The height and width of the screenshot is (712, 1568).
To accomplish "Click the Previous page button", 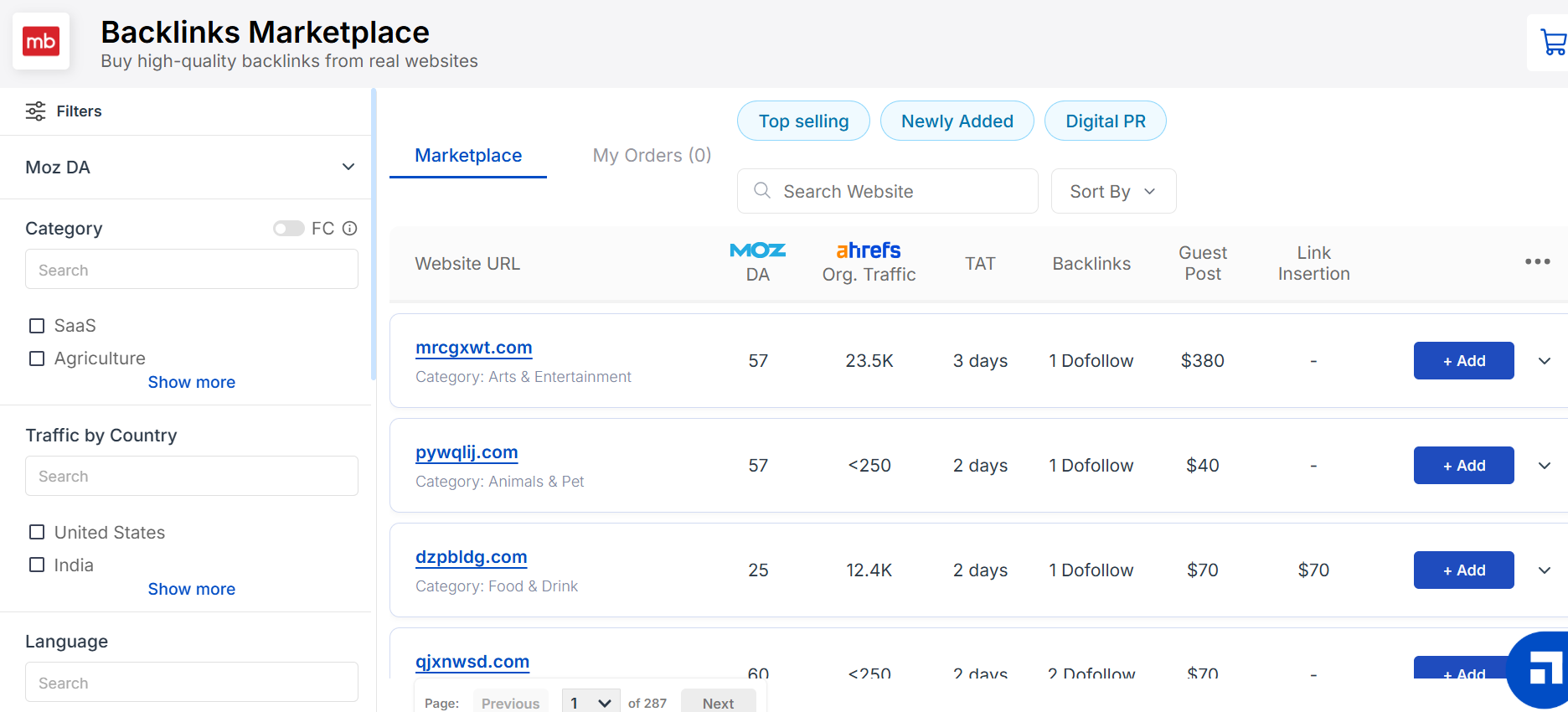I will tap(510, 703).
